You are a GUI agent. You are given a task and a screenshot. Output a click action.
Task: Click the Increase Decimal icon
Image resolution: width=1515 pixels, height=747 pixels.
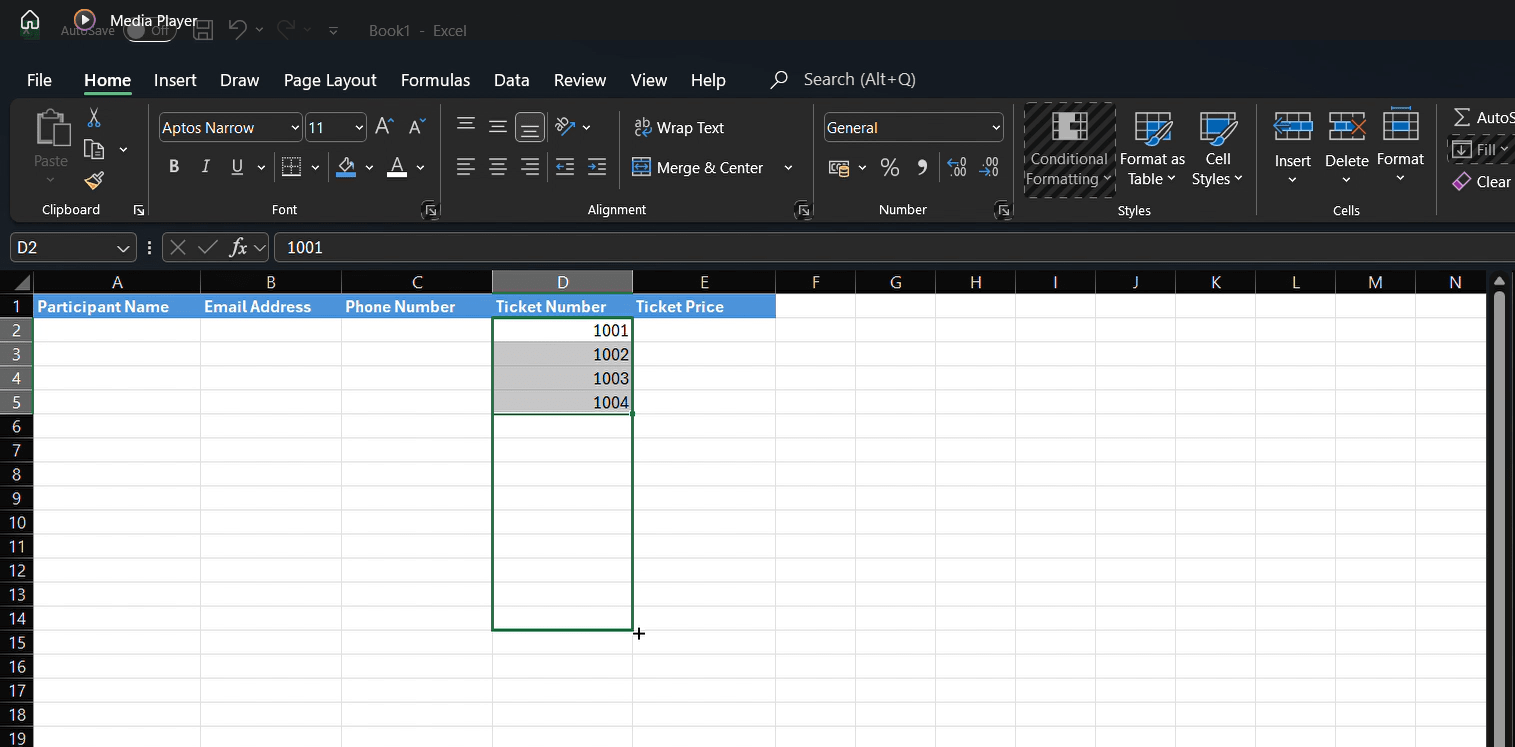956,168
